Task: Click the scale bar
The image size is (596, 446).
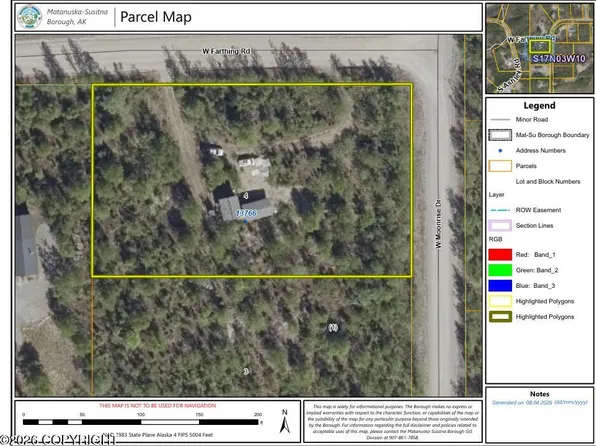Action: pyautogui.click(x=140, y=422)
